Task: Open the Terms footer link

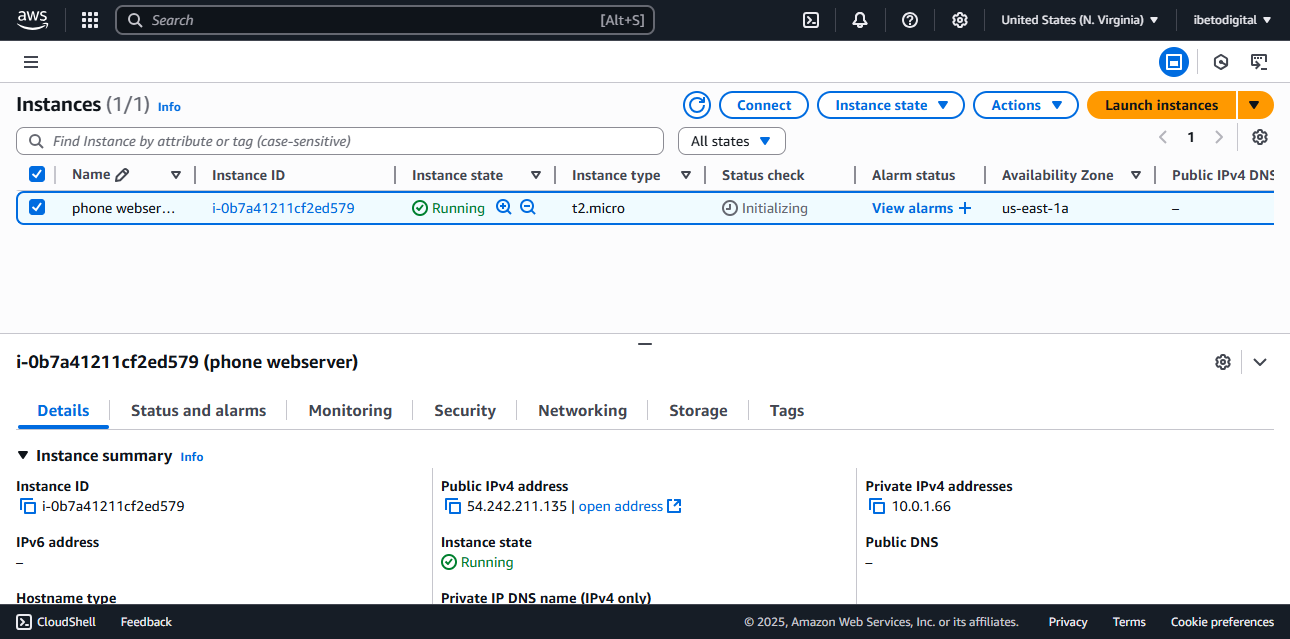Action: (x=1129, y=622)
